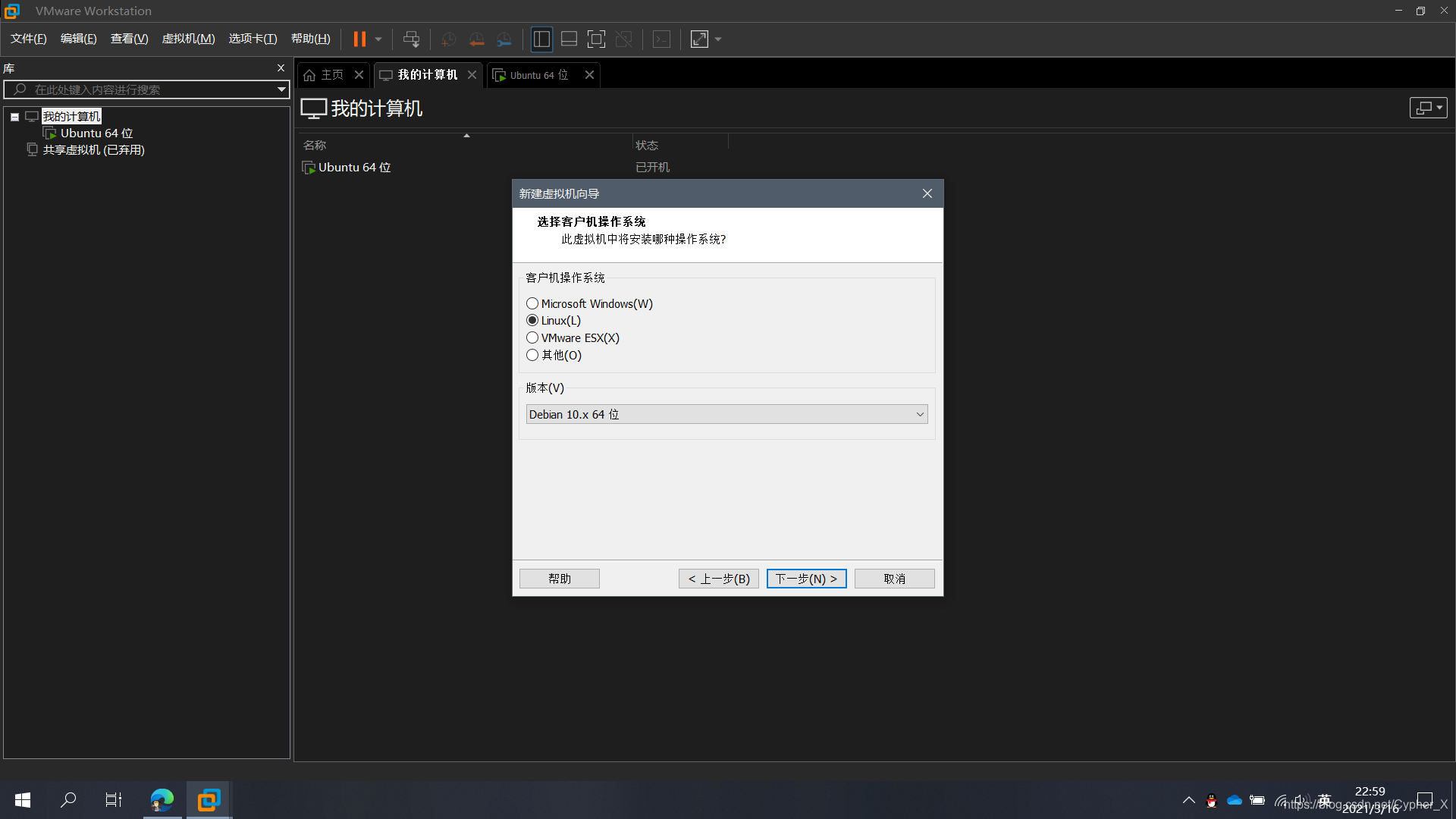Image resolution: width=1456 pixels, height=819 pixels.
Task: Click the unity mode toolbar icon
Action: (x=624, y=39)
